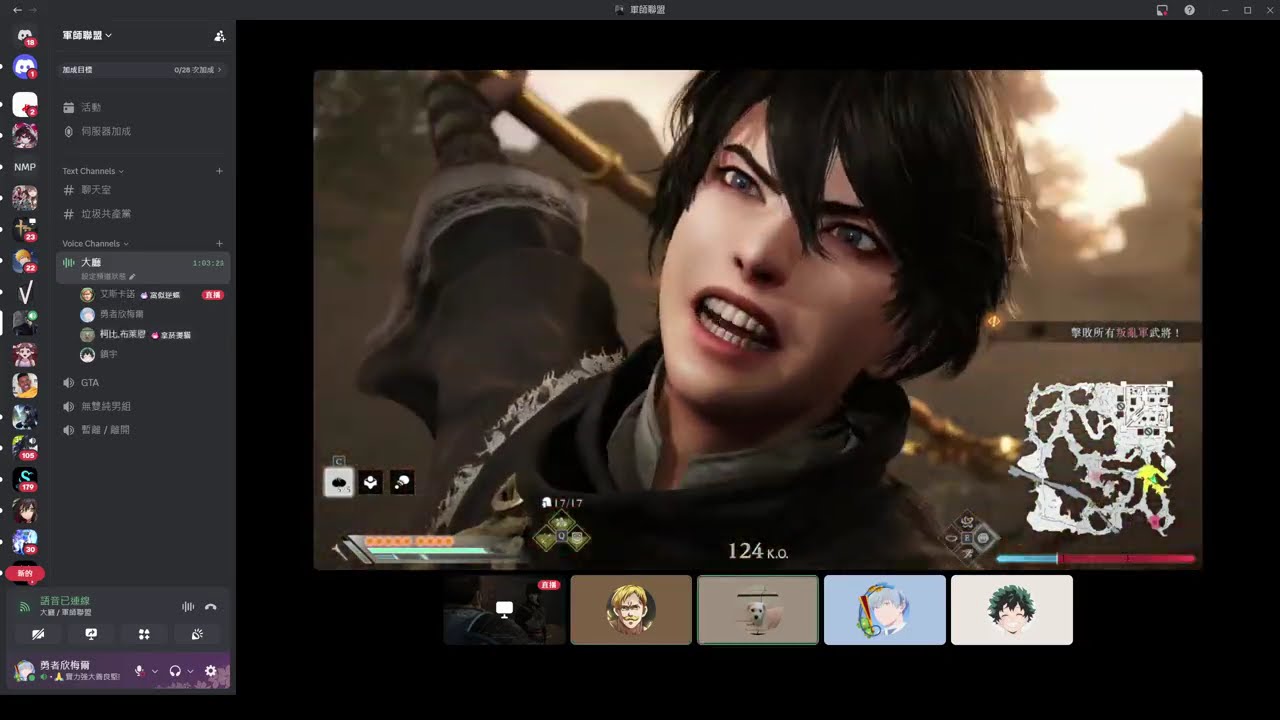Disconnect from voice with hang-up icon
Image resolution: width=1280 pixels, height=720 pixels.
210,606
